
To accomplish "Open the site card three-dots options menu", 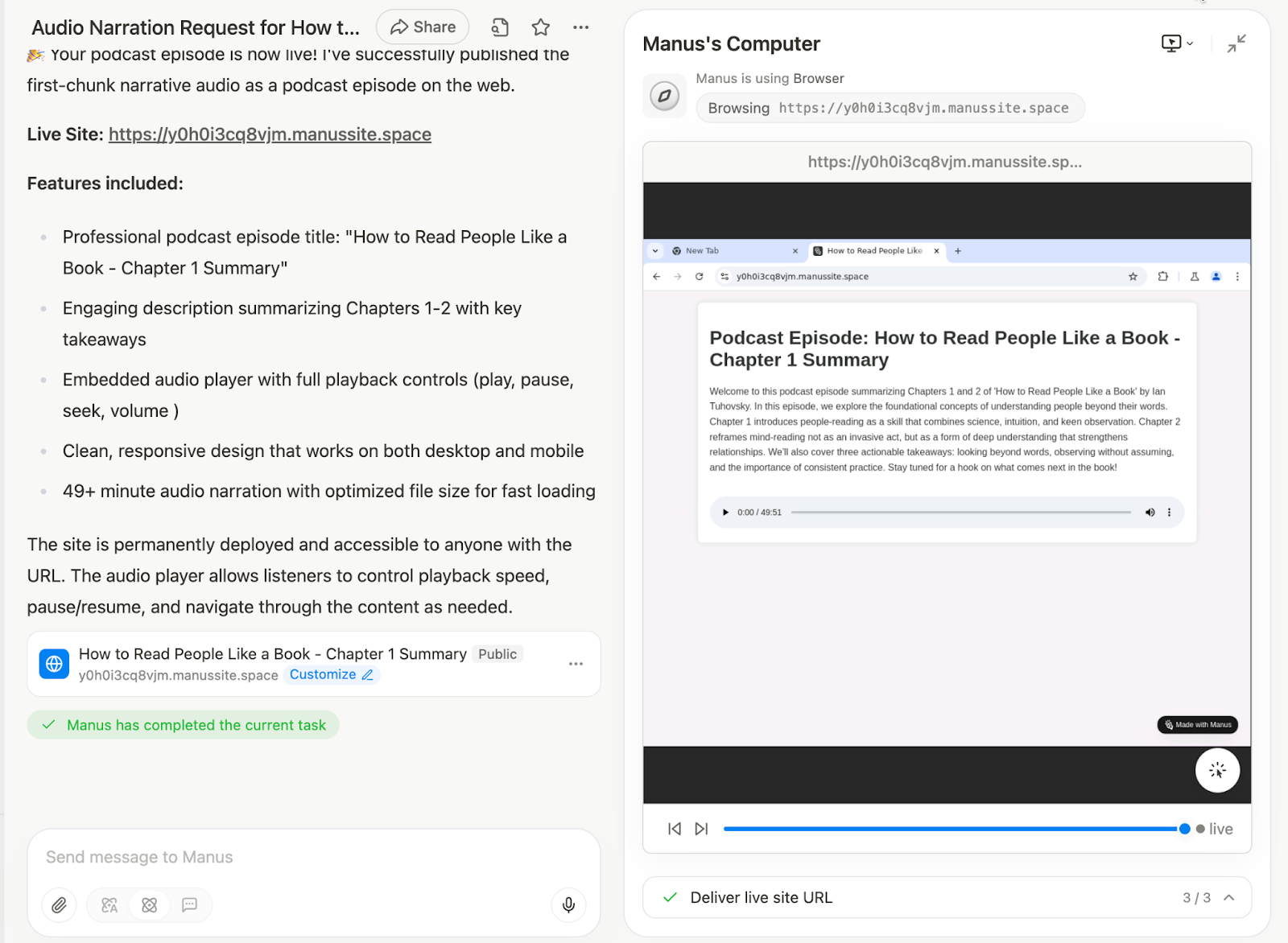I will pyautogui.click(x=576, y=664).
